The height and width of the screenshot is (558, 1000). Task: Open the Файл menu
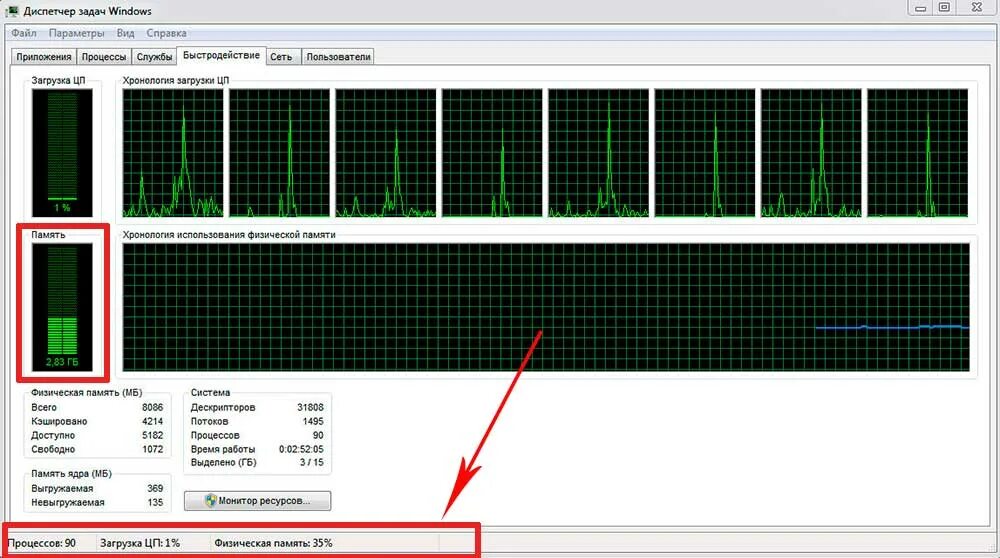[x=24, y=33]
